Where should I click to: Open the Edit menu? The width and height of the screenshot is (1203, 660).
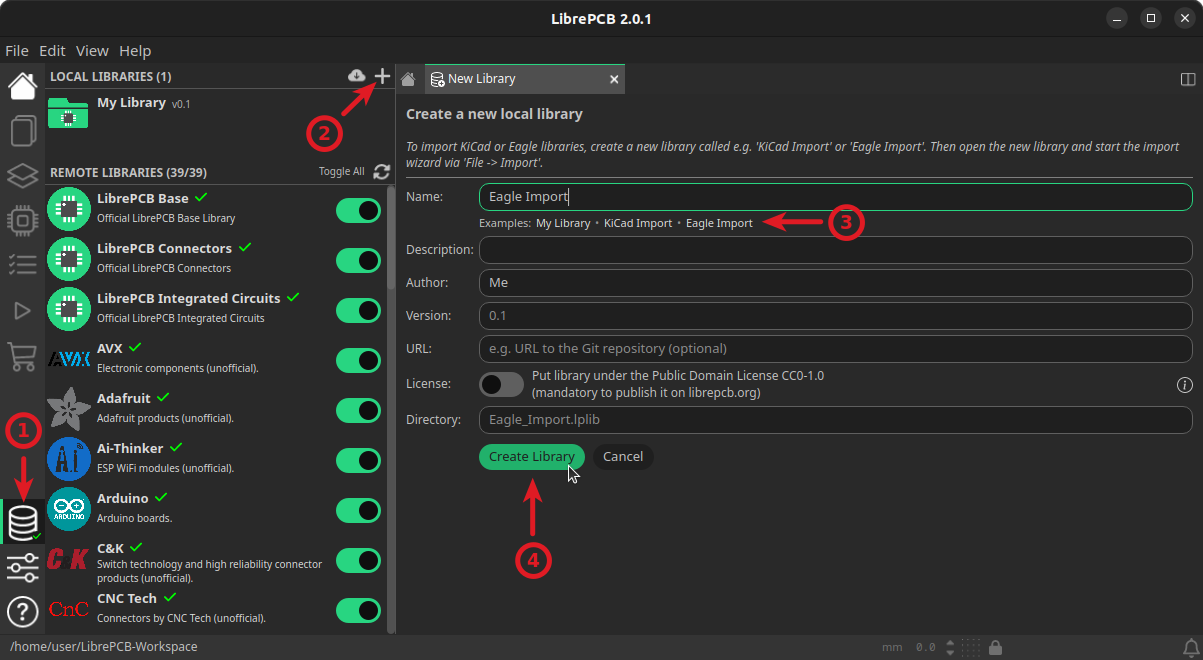click(x=52, y=51)
